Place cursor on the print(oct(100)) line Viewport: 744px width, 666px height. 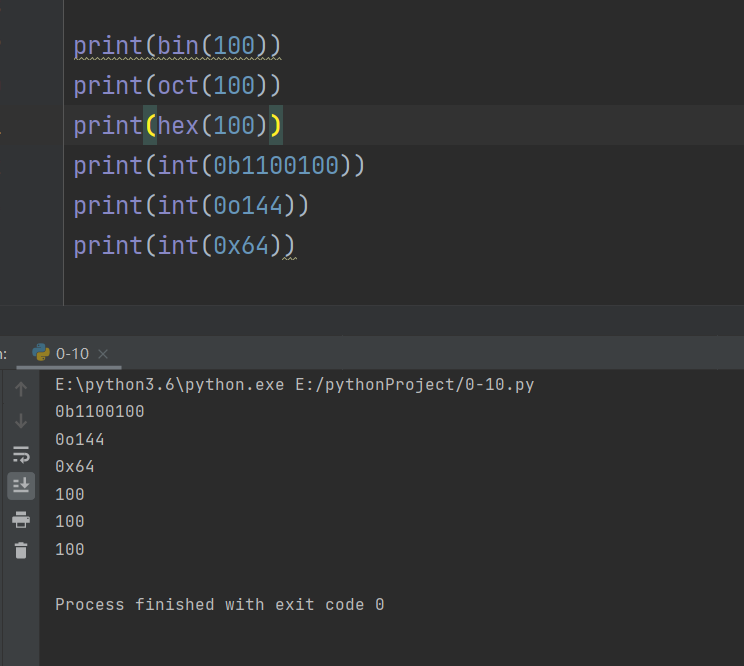pos(177,86)
